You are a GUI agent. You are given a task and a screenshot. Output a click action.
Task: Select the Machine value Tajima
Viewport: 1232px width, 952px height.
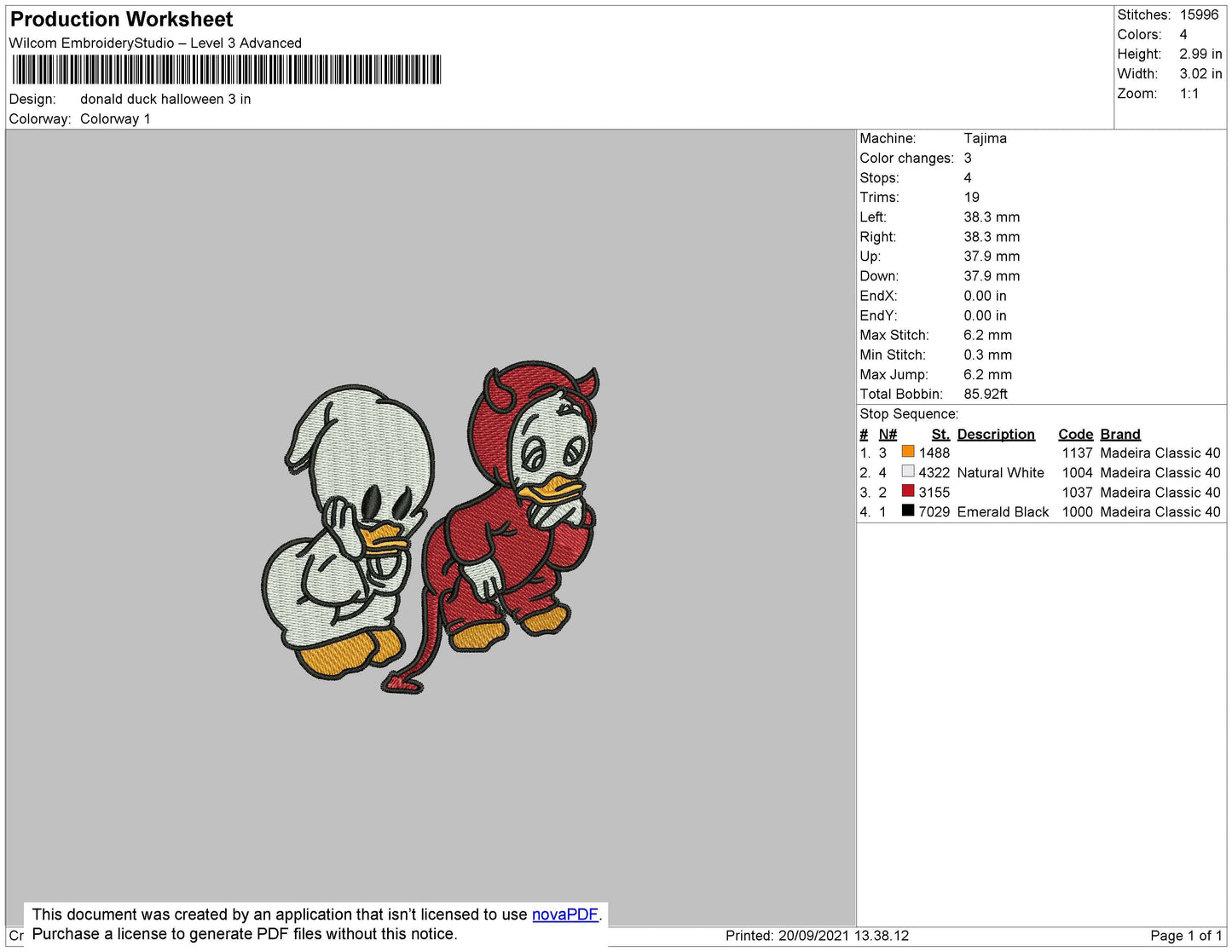pyautogui.click(x=985, y=138)
